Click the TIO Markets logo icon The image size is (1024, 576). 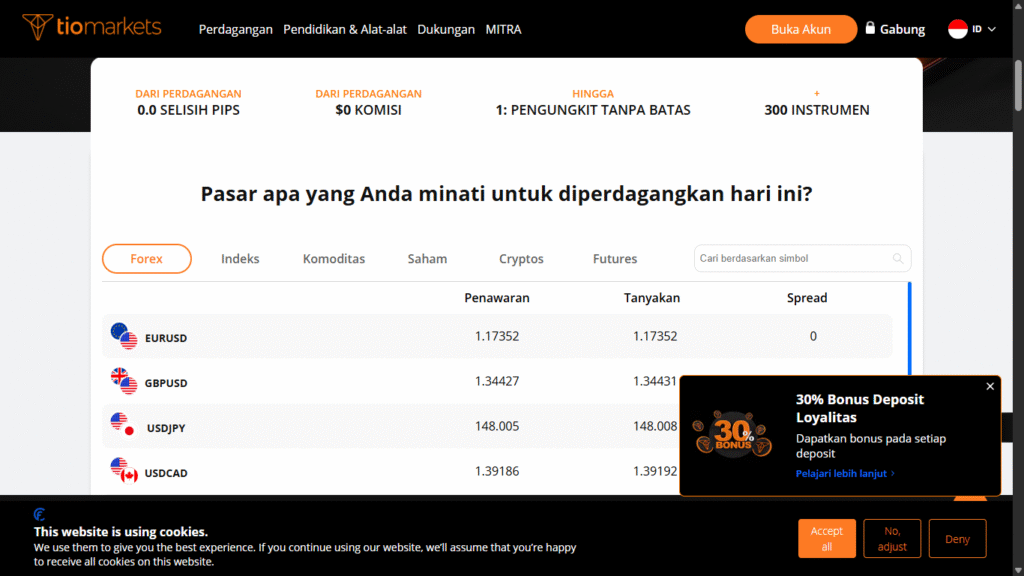click(x=37, y=25)
